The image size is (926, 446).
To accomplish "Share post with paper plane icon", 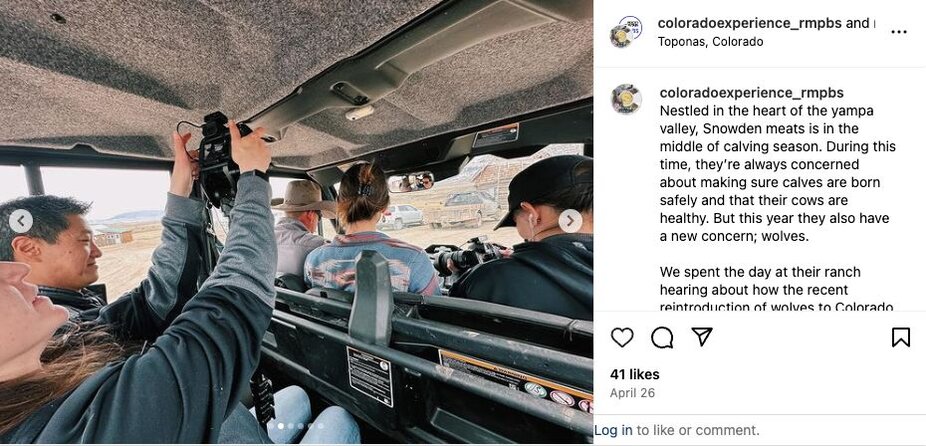I will point(702,337).
